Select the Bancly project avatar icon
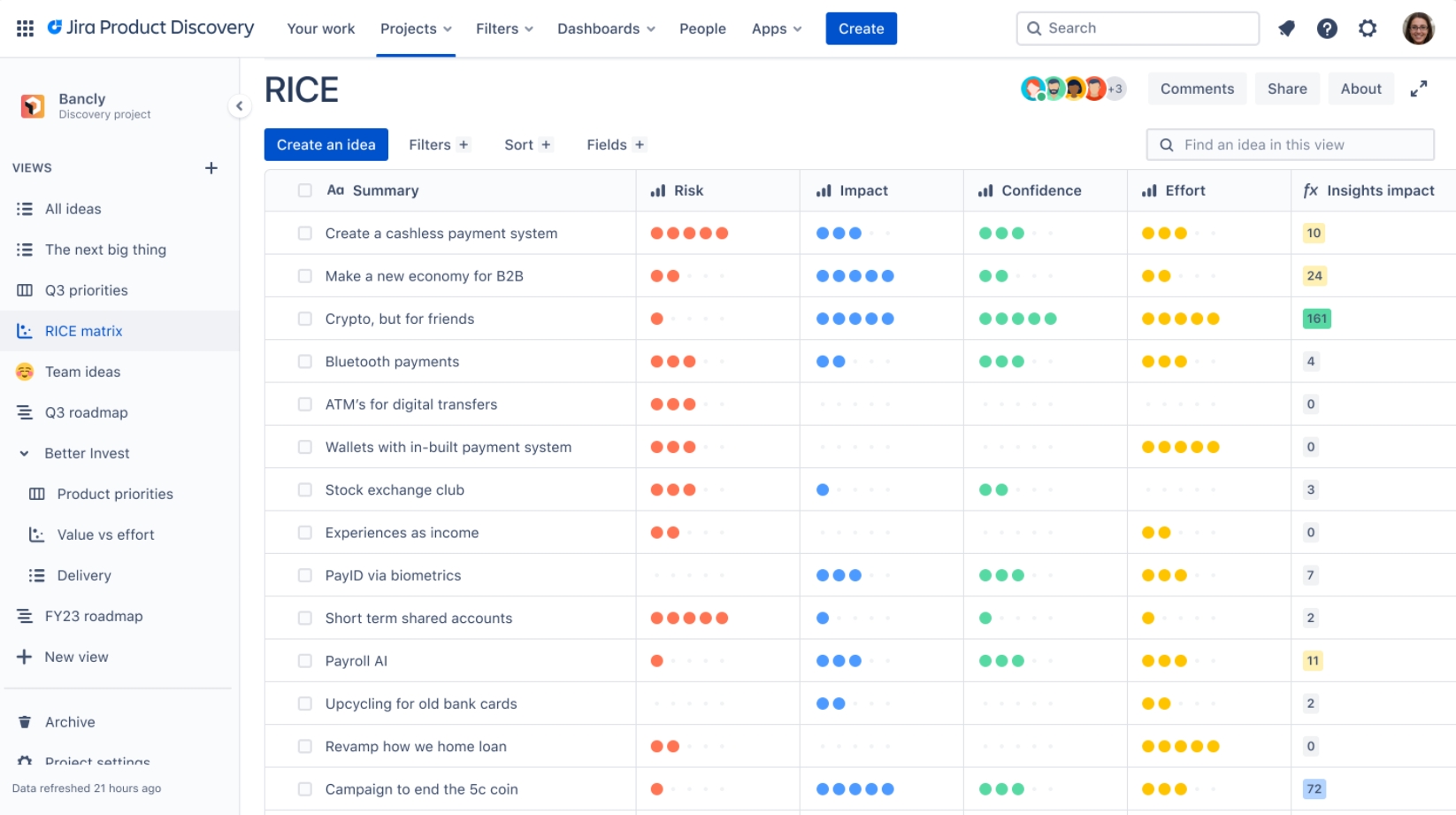This screenshot has width=1456, height=815. click(x=32, y=105)
